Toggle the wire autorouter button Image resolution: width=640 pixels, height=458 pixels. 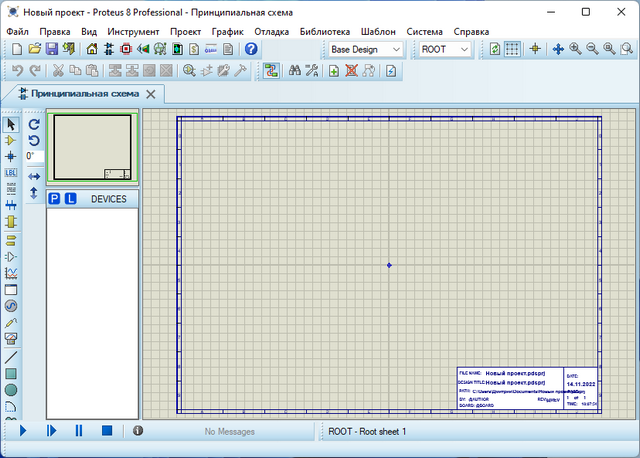(270, 70)
